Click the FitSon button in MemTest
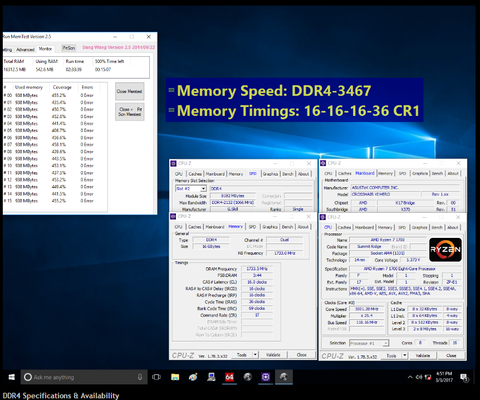 click(x=69, y=48)
